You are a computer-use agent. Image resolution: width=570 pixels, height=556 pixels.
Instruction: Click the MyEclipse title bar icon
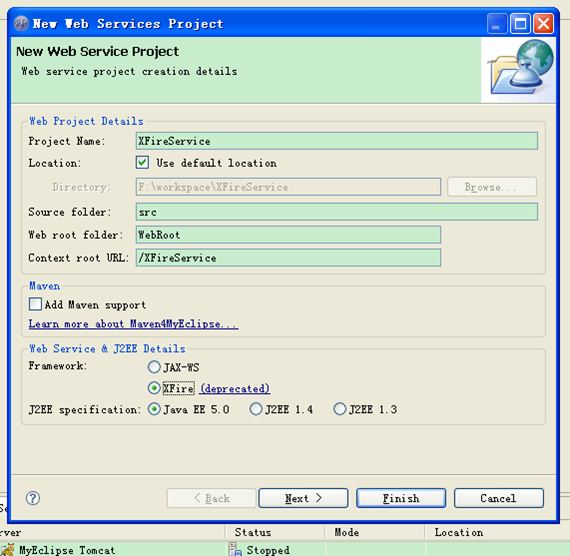point(21,24)
